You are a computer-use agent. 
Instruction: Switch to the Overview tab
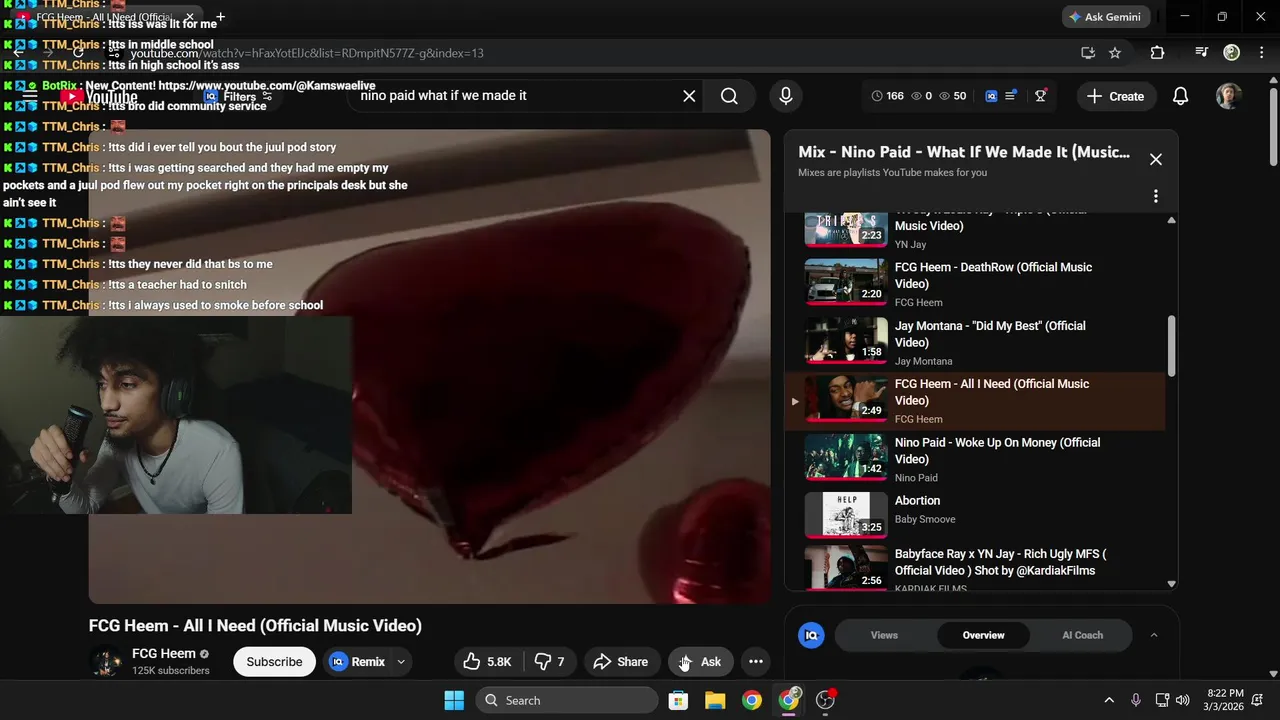point(983,635)
